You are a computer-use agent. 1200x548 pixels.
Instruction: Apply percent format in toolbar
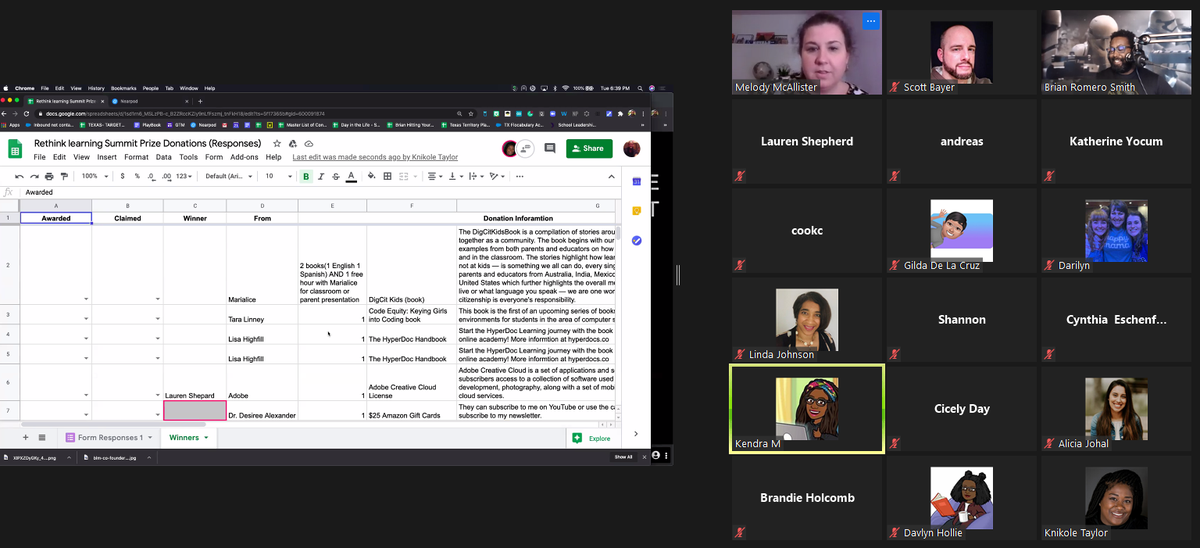136,176
